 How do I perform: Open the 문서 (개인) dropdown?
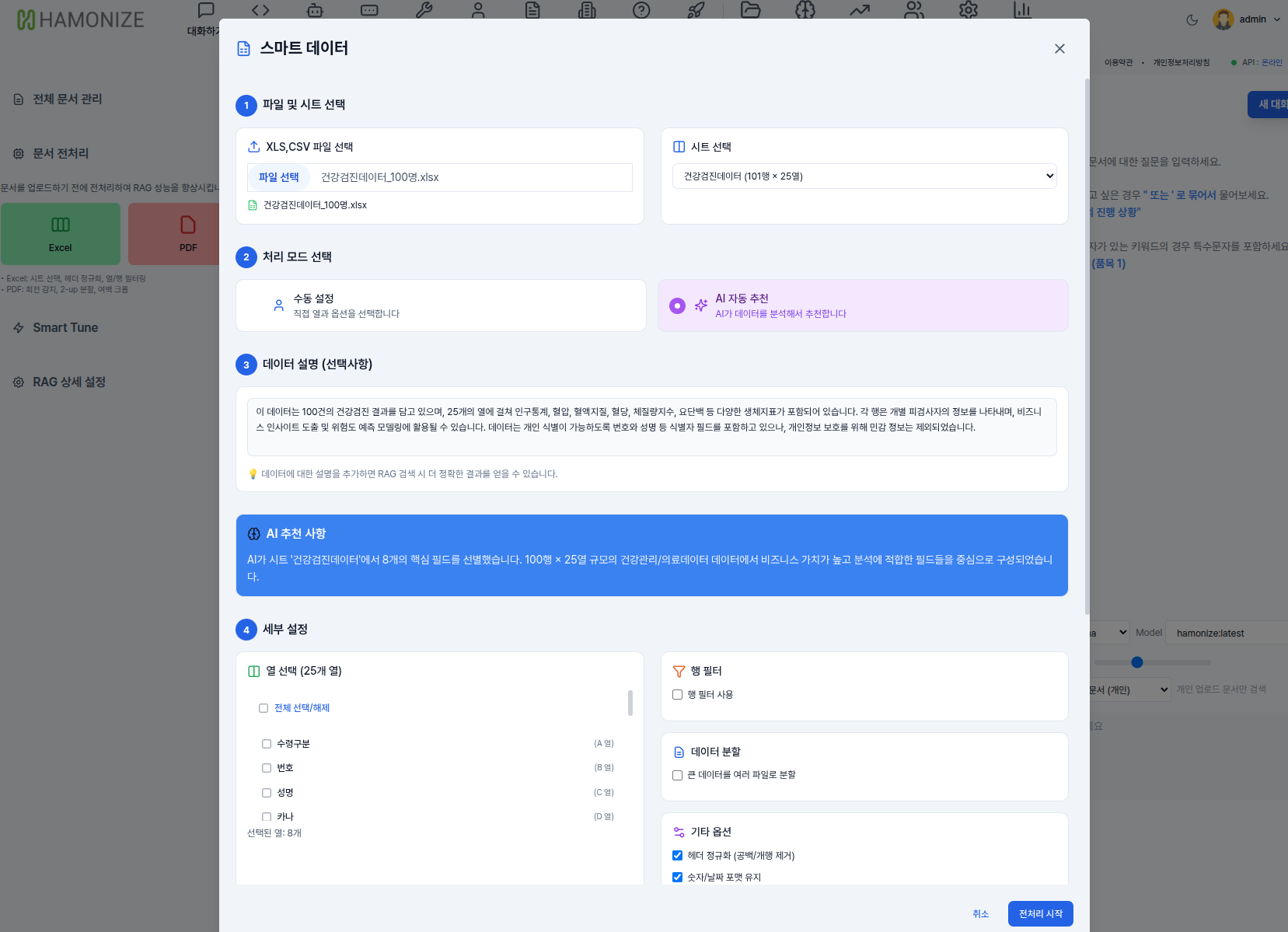click(1129, 689)
